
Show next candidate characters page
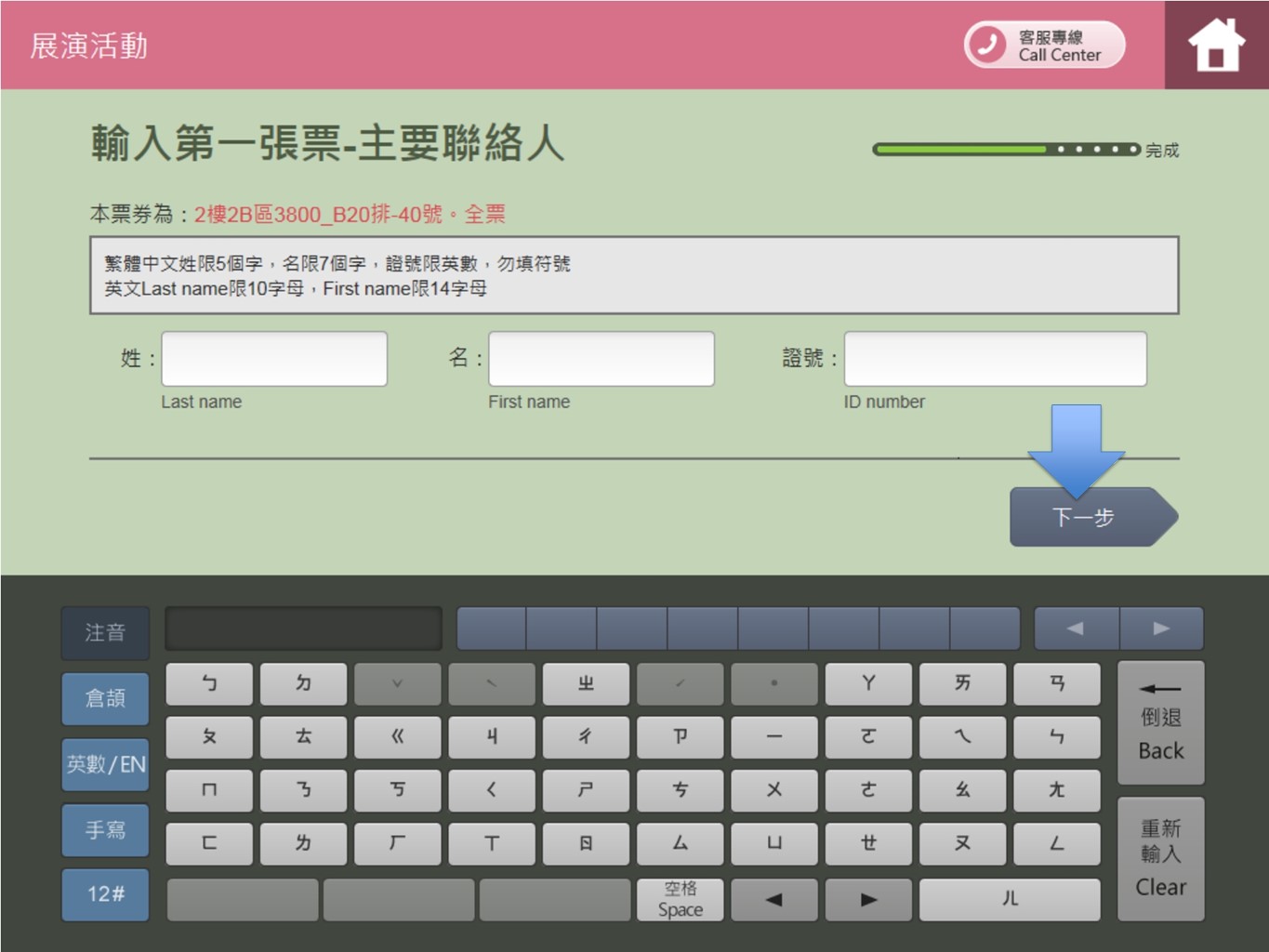click(1161, 628)
